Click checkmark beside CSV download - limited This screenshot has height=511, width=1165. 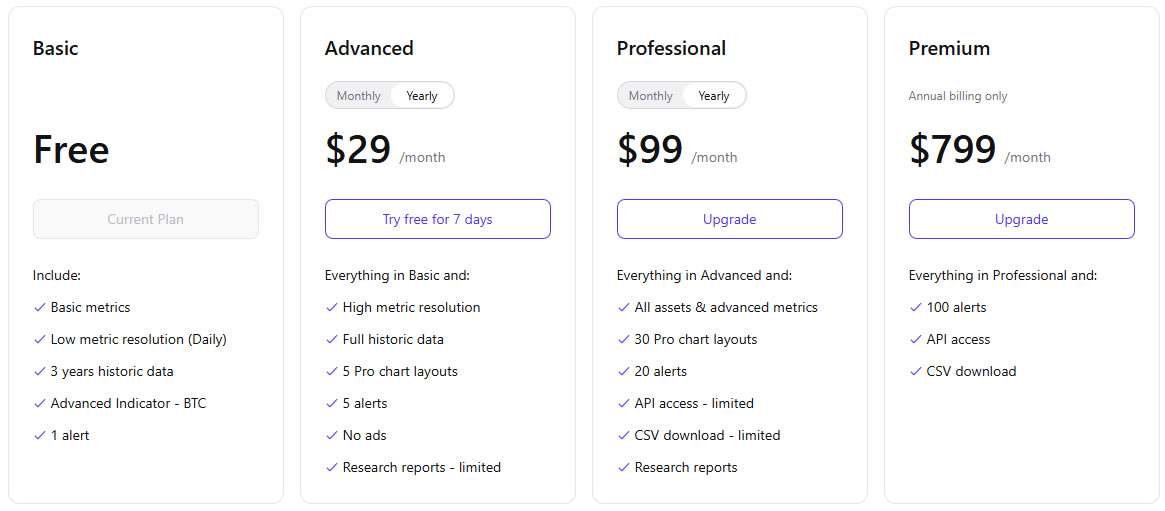(624, 435)
